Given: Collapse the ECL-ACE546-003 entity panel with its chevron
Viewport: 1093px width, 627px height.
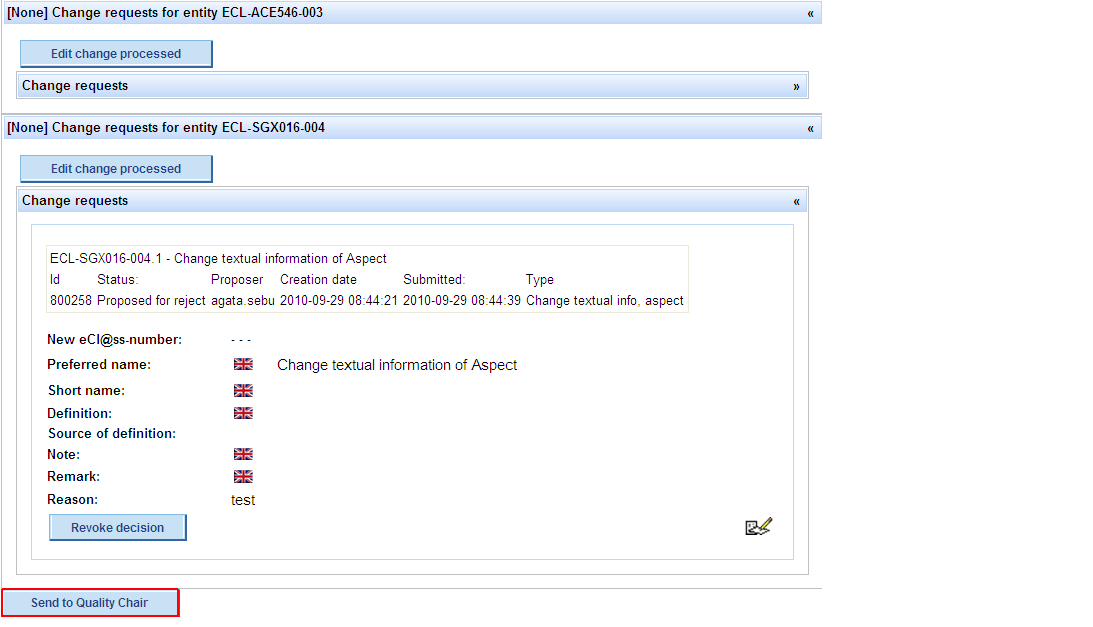Looking at the screenshot, I should pyautogui.click(x=810, y=13).
